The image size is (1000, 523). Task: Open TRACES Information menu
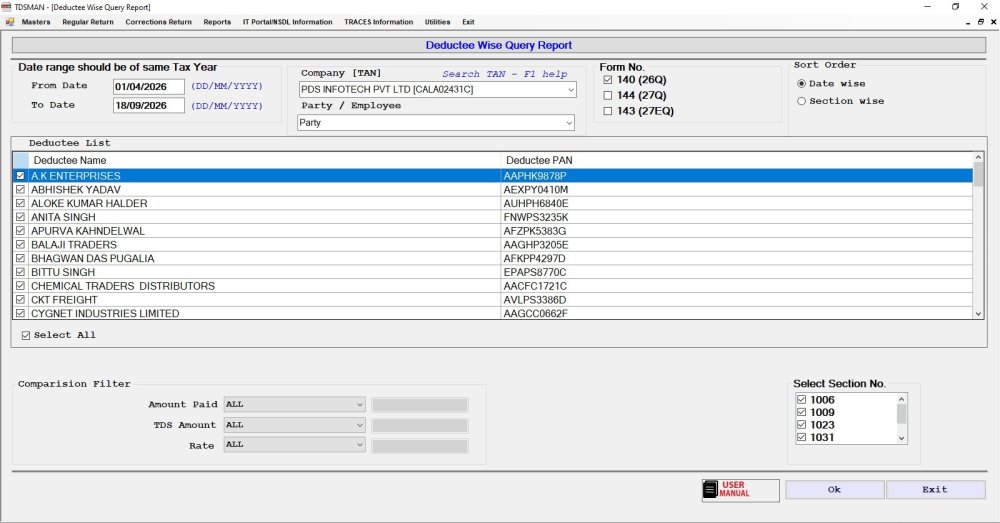pos(379,22)
